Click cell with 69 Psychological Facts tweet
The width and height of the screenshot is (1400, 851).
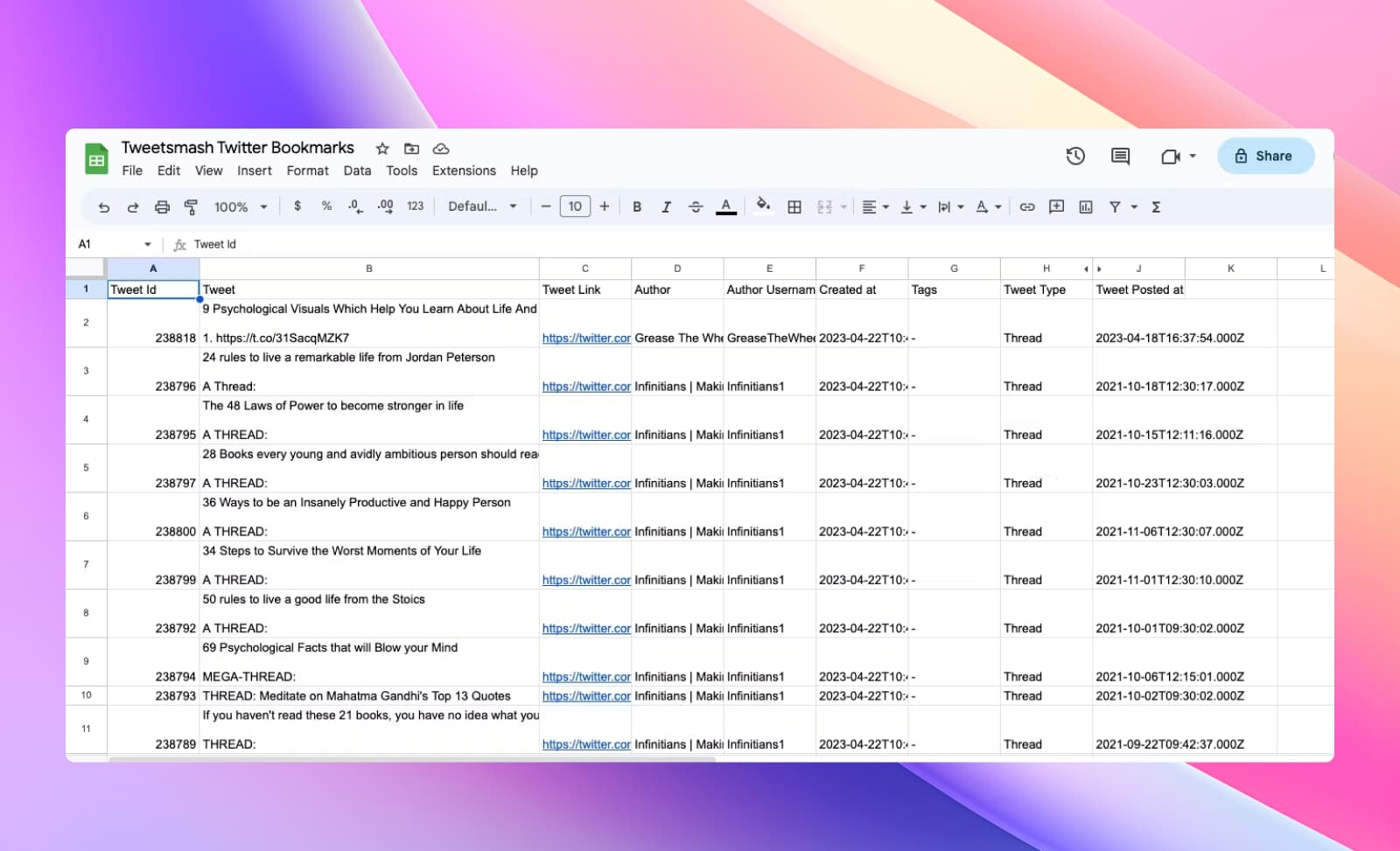point(369,662)
